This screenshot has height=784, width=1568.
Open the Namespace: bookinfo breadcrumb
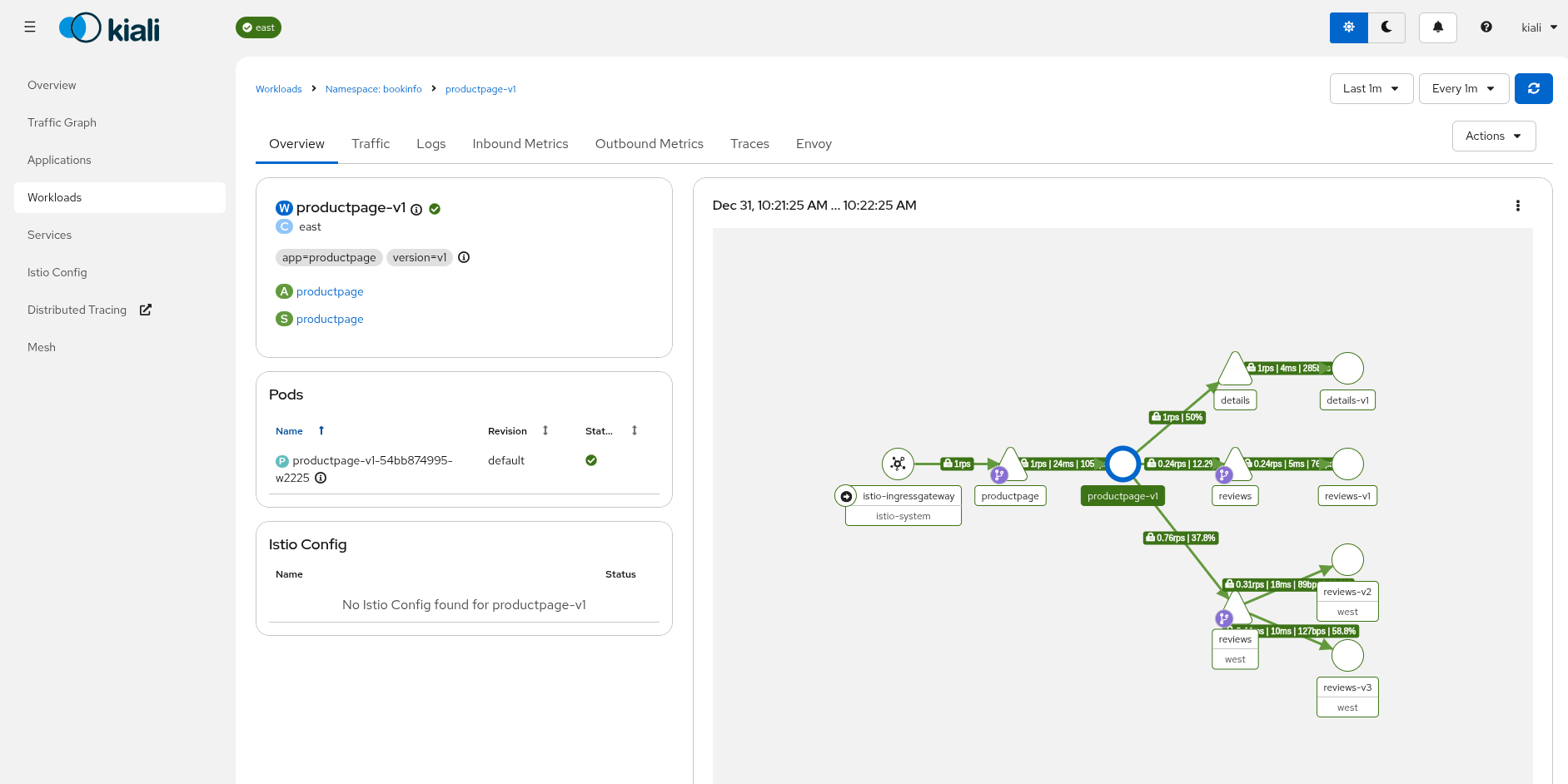(x=373, y=89)
